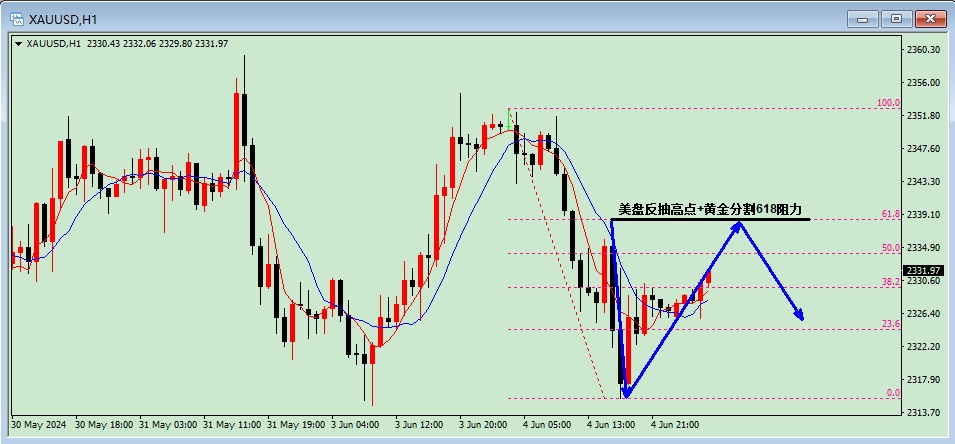The image size is (955, 444).
Task: Click the 31 May 19:00 time label
Action: [296, 424]
